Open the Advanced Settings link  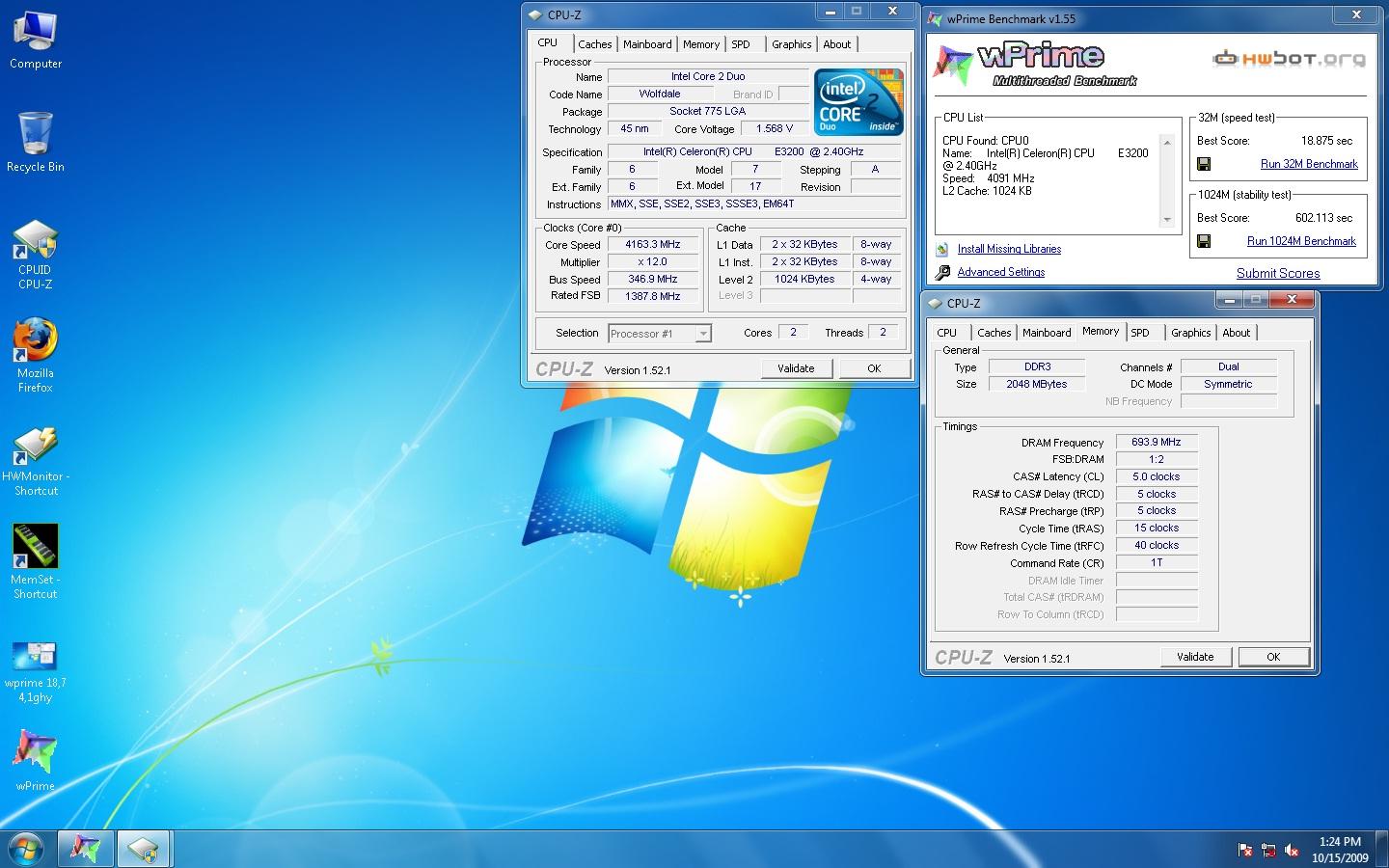tap(1001, 272)
